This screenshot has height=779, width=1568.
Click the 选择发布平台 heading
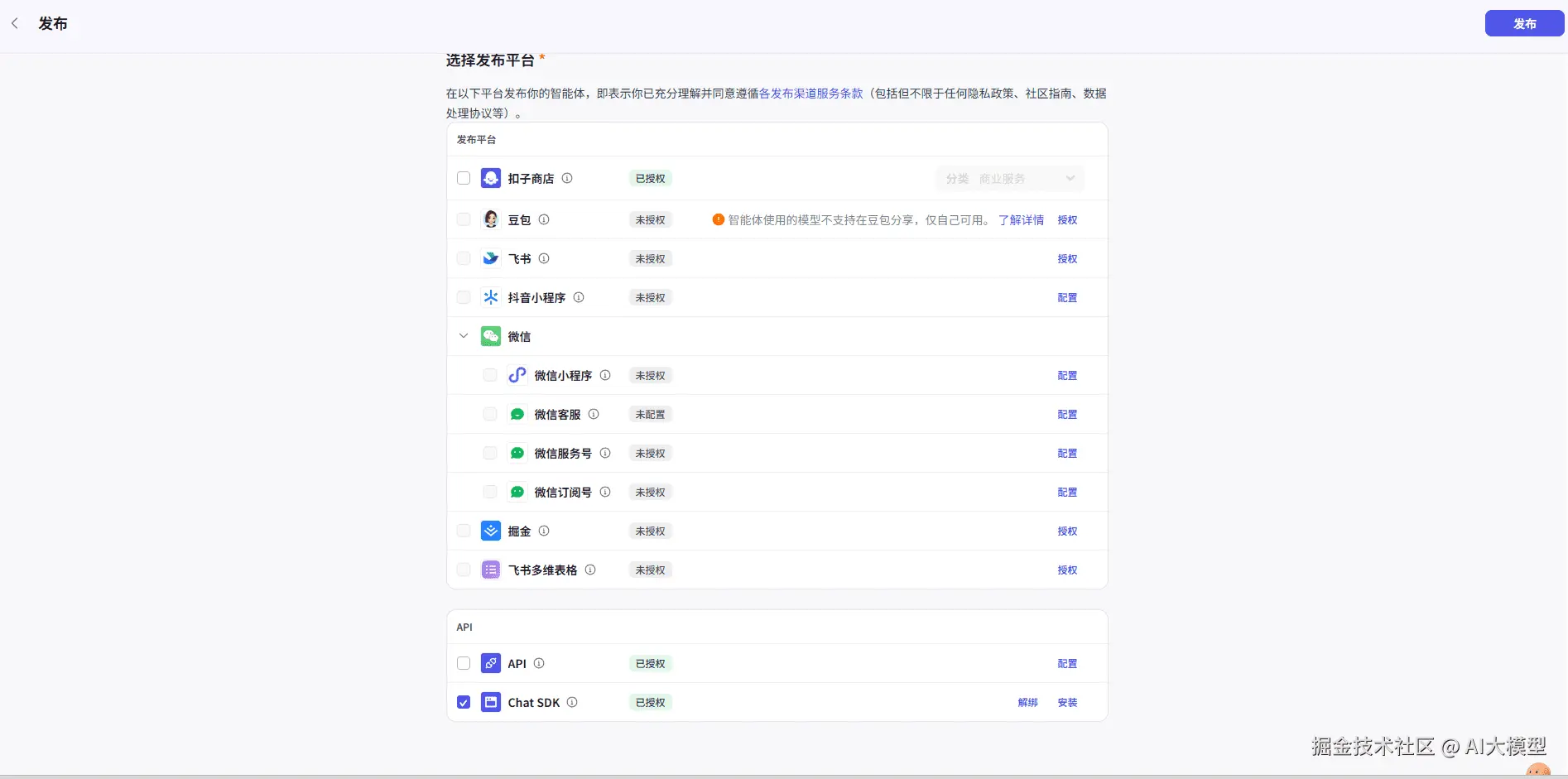pos(490,60)
